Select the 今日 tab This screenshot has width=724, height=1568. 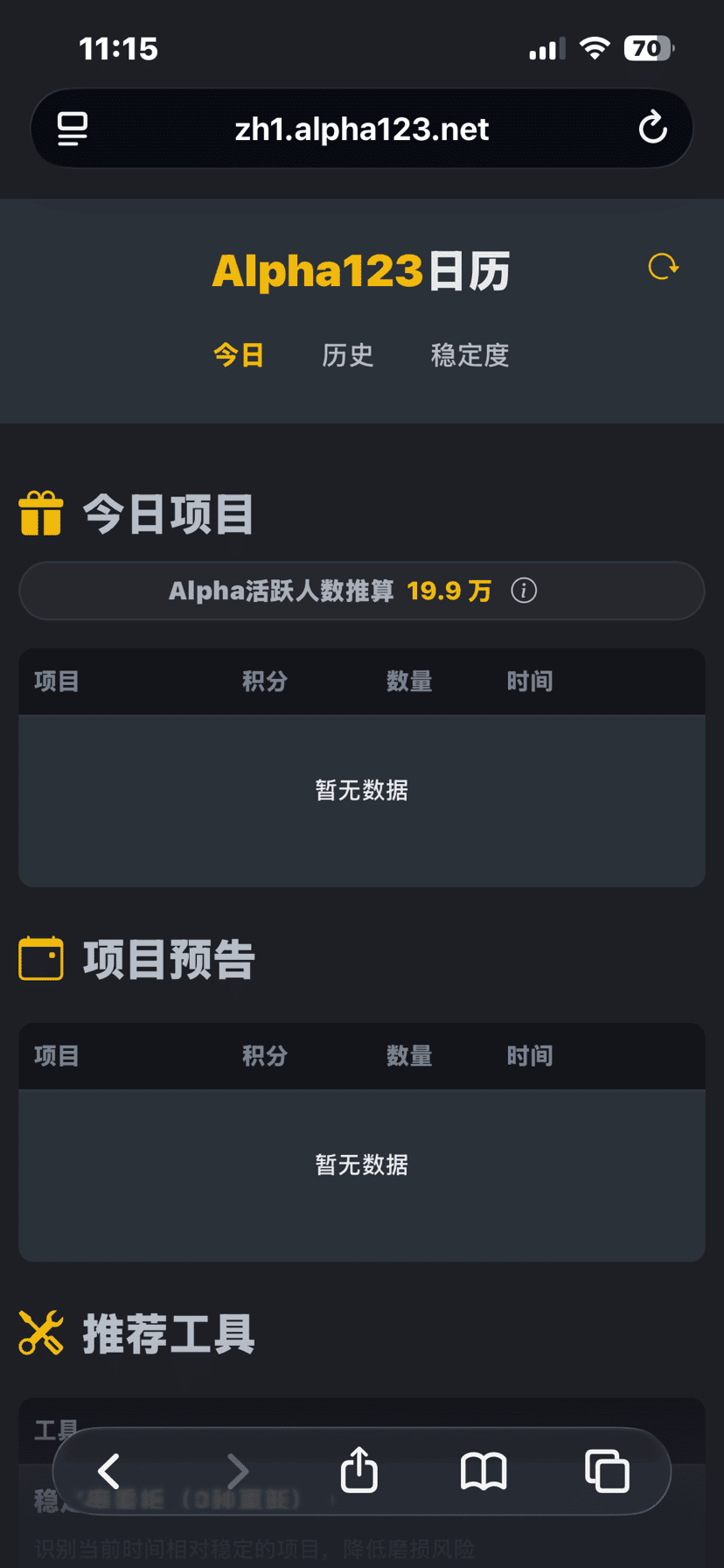[239, 355]
